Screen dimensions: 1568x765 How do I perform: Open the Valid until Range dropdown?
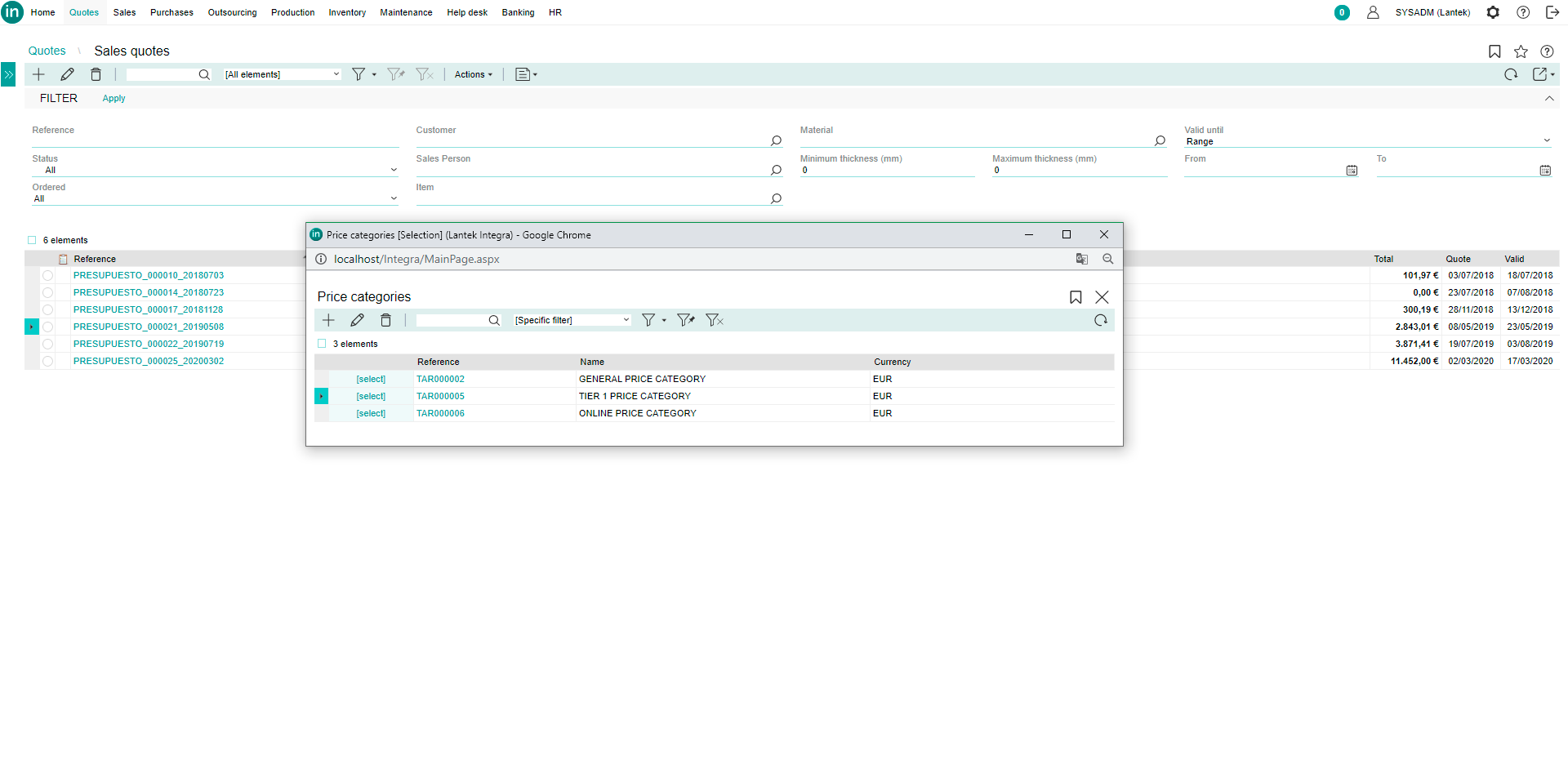coord(1368,141)
